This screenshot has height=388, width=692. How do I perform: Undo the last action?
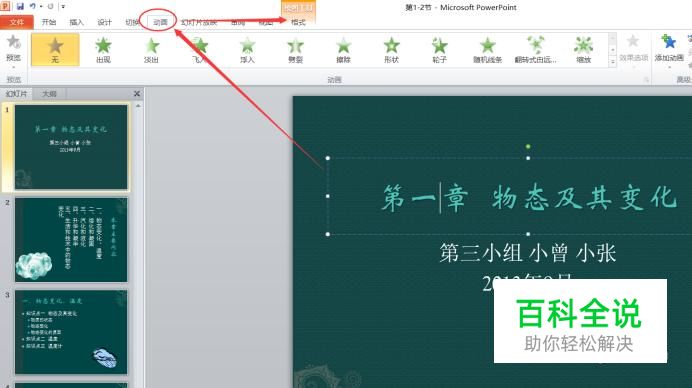pyautogui.click(x=33, y=7)
